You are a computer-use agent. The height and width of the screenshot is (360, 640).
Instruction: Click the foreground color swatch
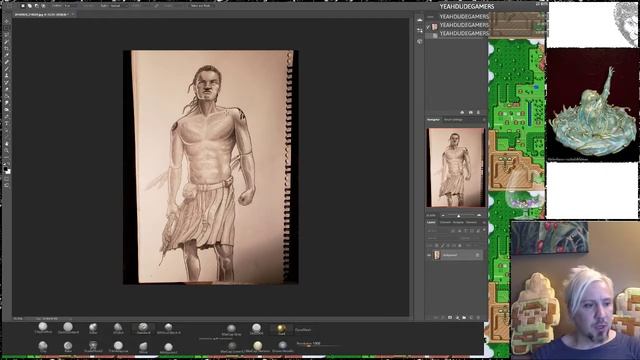point(5,169)
